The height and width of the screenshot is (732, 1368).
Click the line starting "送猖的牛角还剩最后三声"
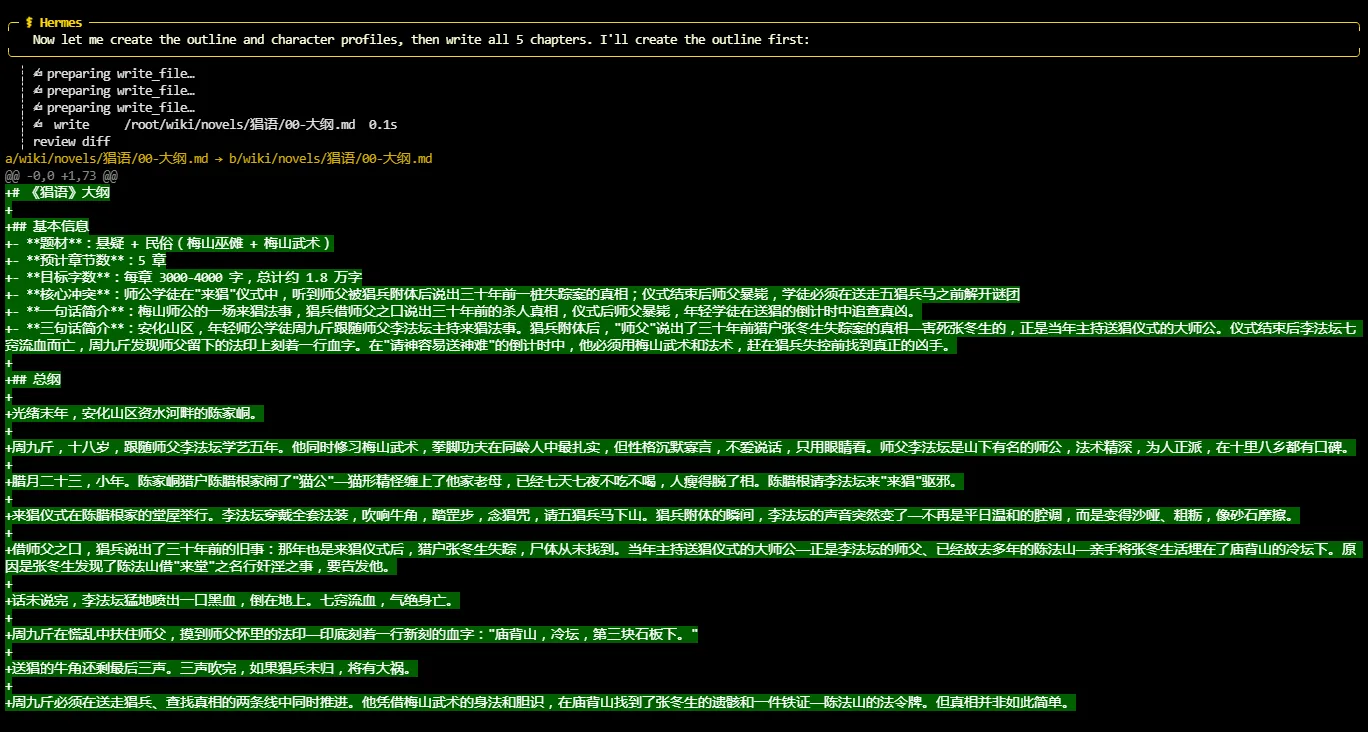click(210, 668)
